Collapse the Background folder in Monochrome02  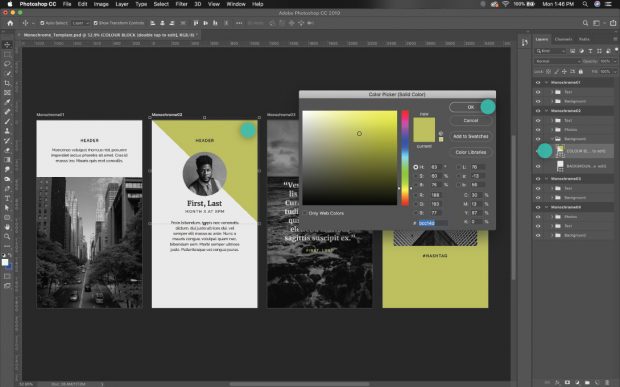(x=552, y=139)
